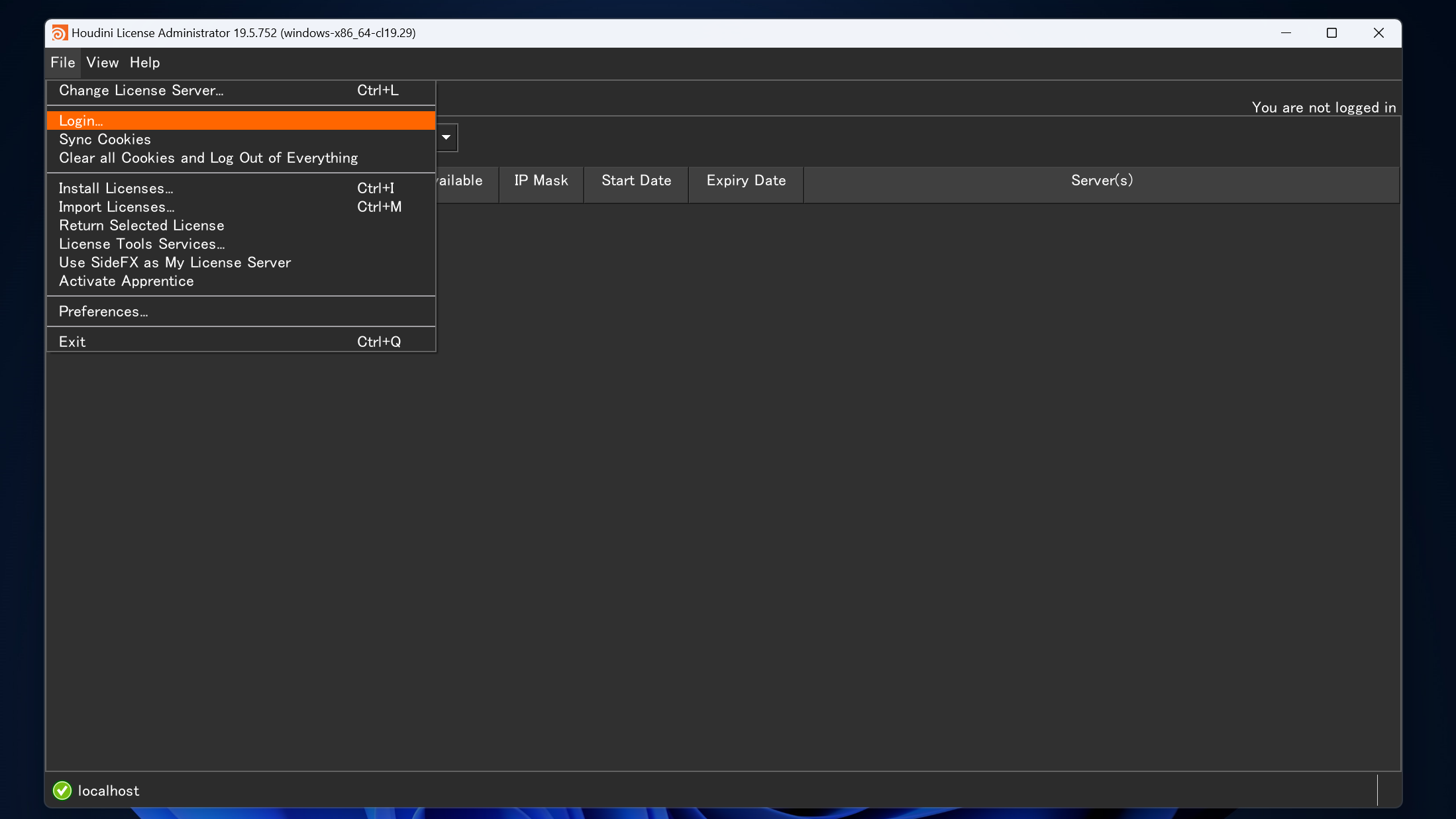
Task: Choose Change License Server option
Action: (x=241, y=91)
